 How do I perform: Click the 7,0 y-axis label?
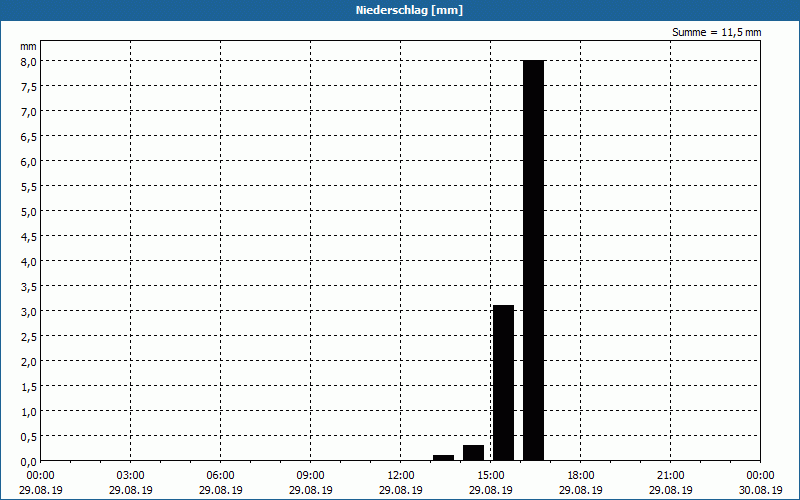coord(29,111)
